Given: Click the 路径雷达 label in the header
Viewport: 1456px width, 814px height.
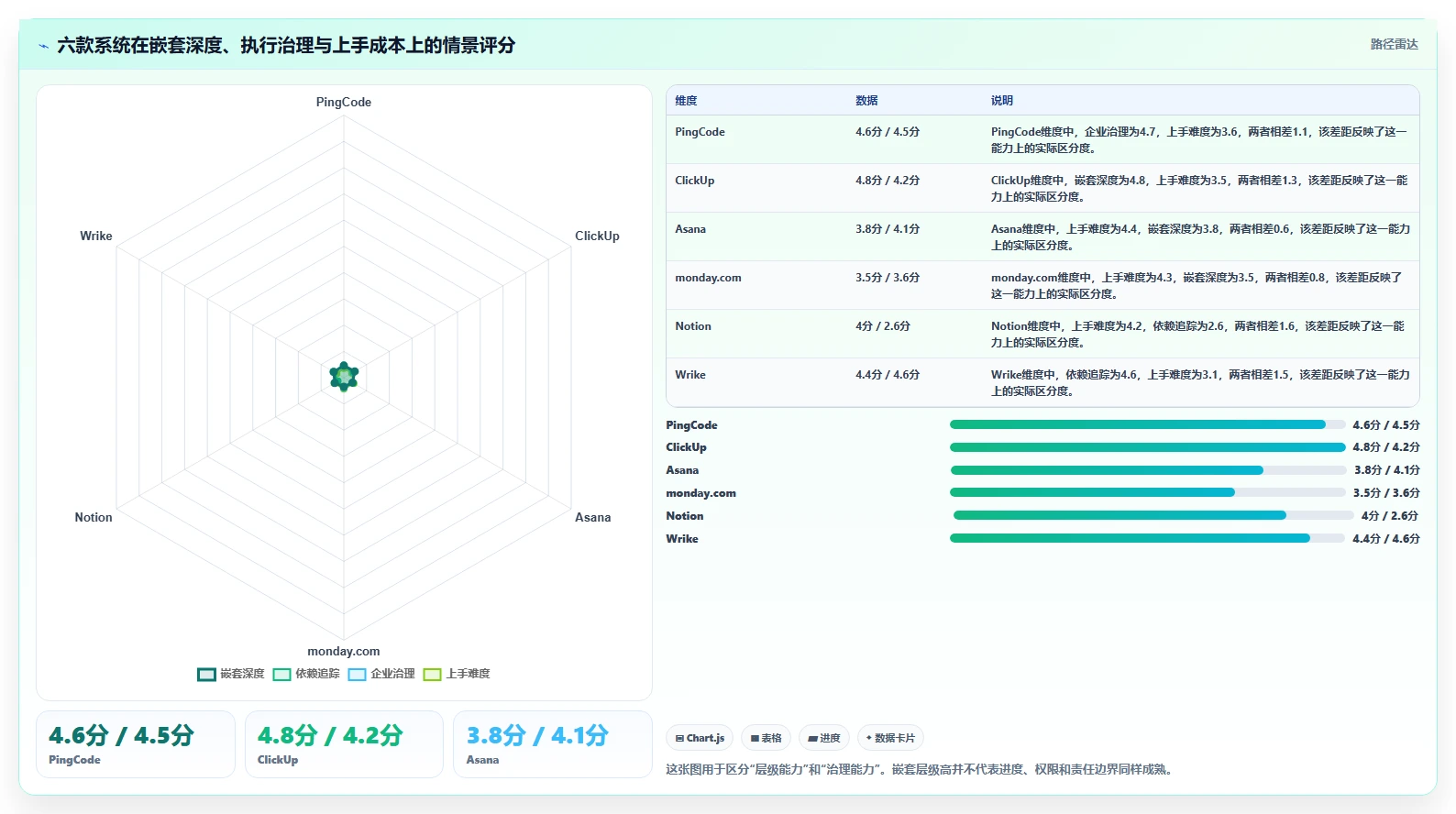Looking at the screenshot, I should point(1394,44).
